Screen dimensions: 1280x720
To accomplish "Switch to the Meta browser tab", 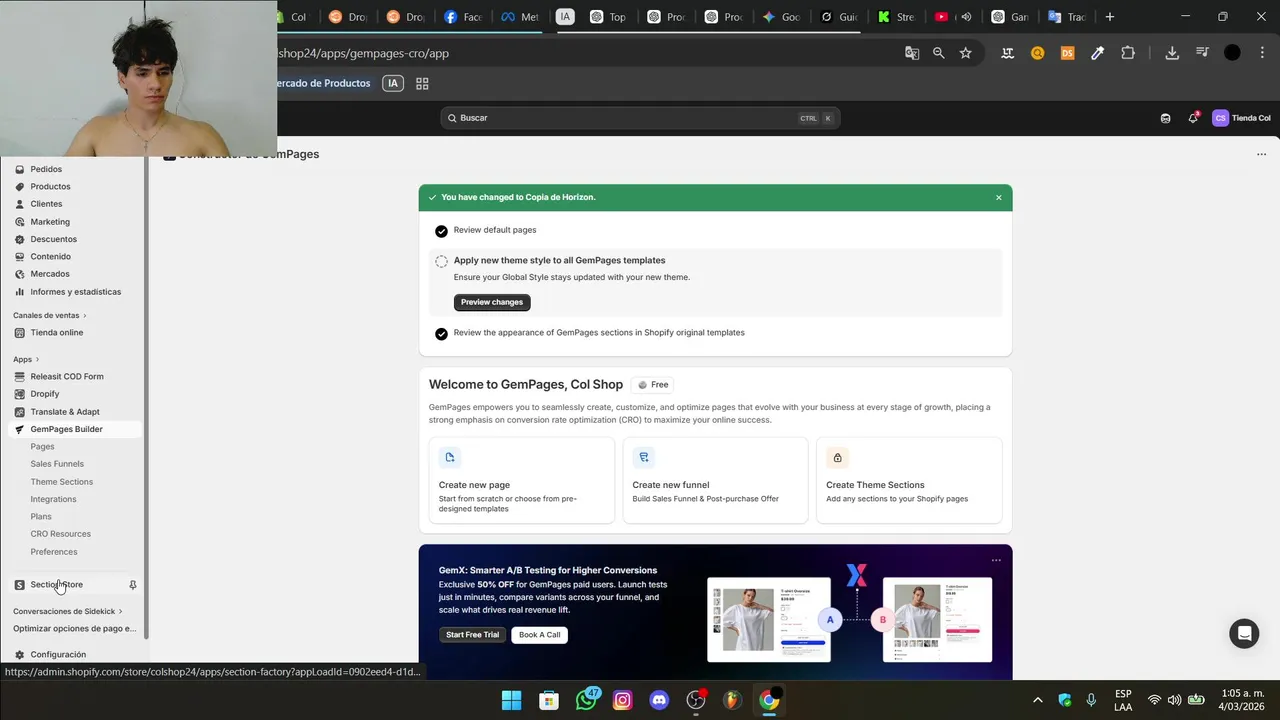I will (519, 17).
